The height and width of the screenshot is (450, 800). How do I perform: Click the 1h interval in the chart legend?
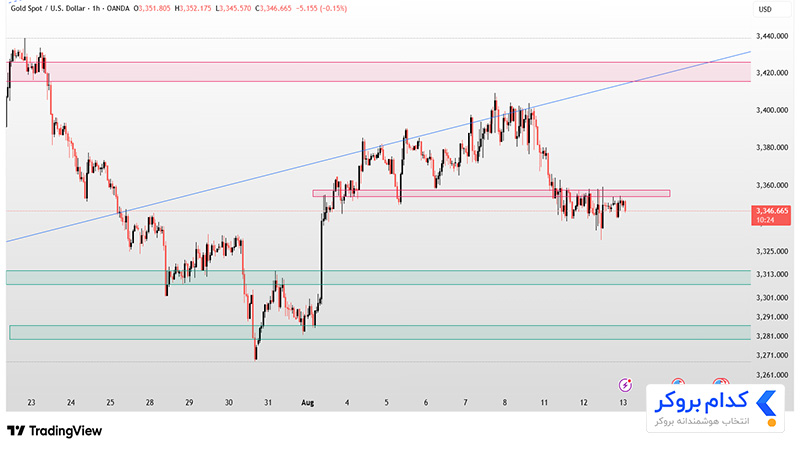pos(96,8)
